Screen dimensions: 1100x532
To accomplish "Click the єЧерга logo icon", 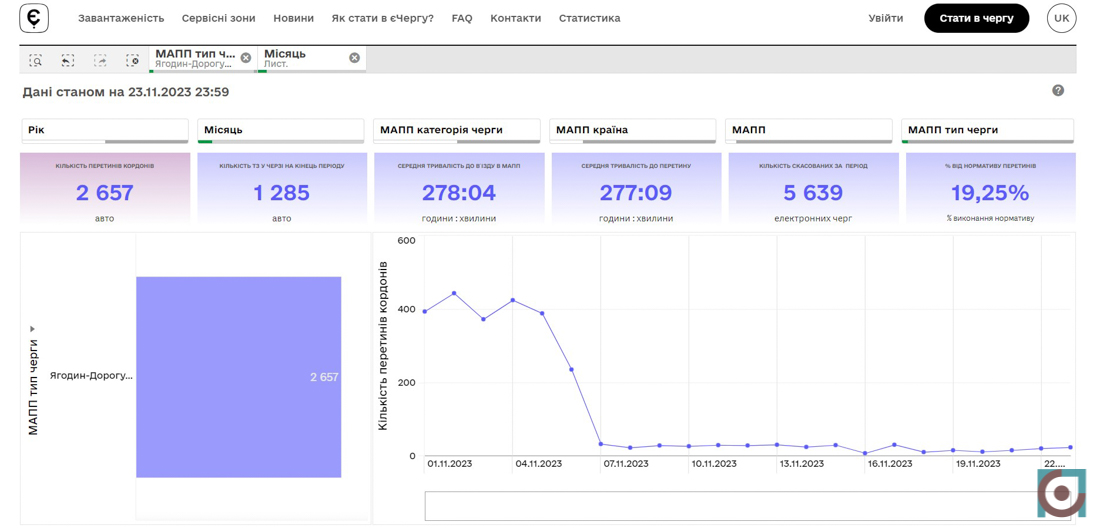I will point(34,18).
